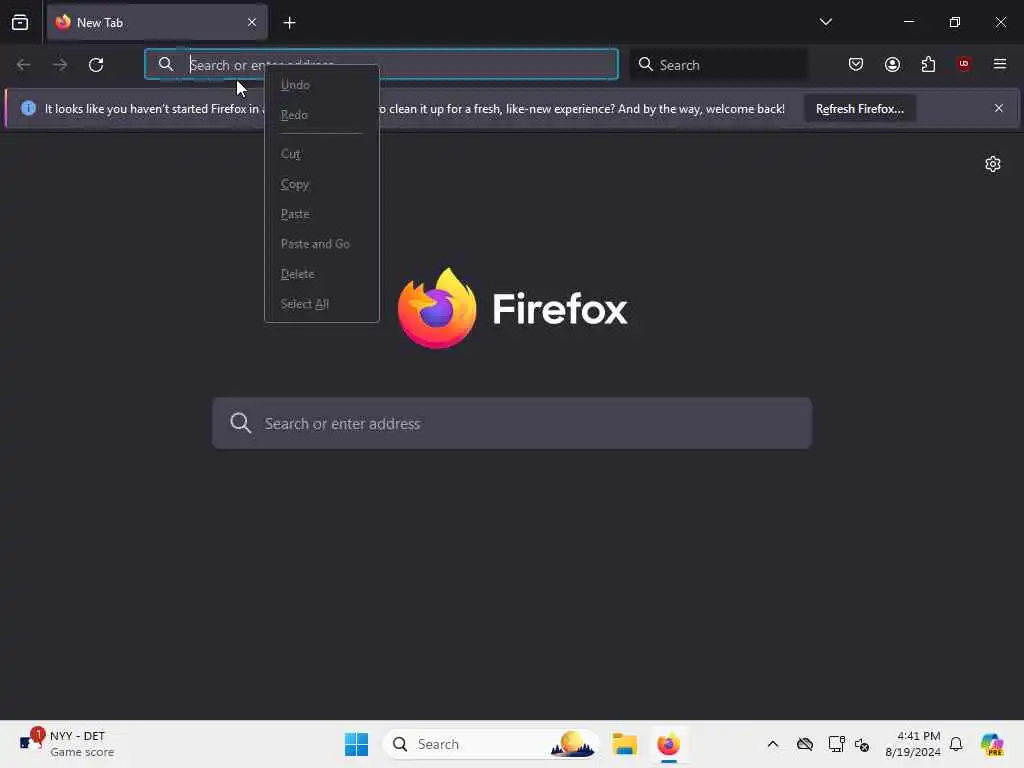Focus the address bar field
Viewport: 1024px width, 768px height.
tap(381, 64)
